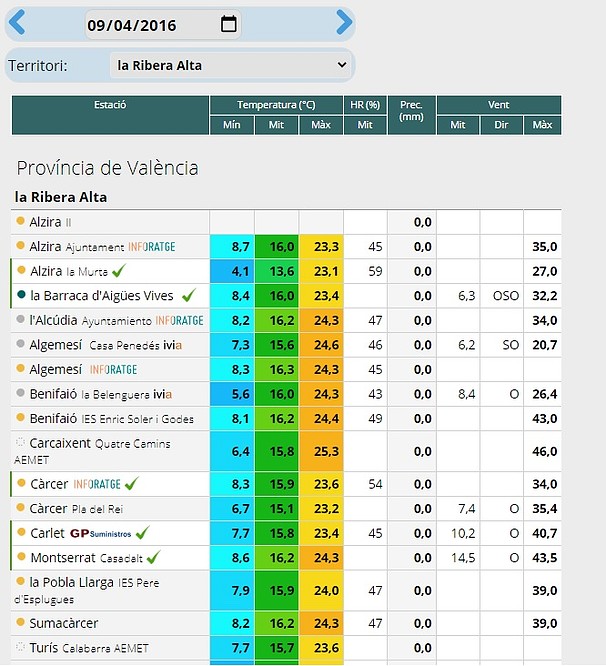Click the checkmark next to Càrcer INFORATGE
This screenshot has height=666, width=606.
[132, 483]
